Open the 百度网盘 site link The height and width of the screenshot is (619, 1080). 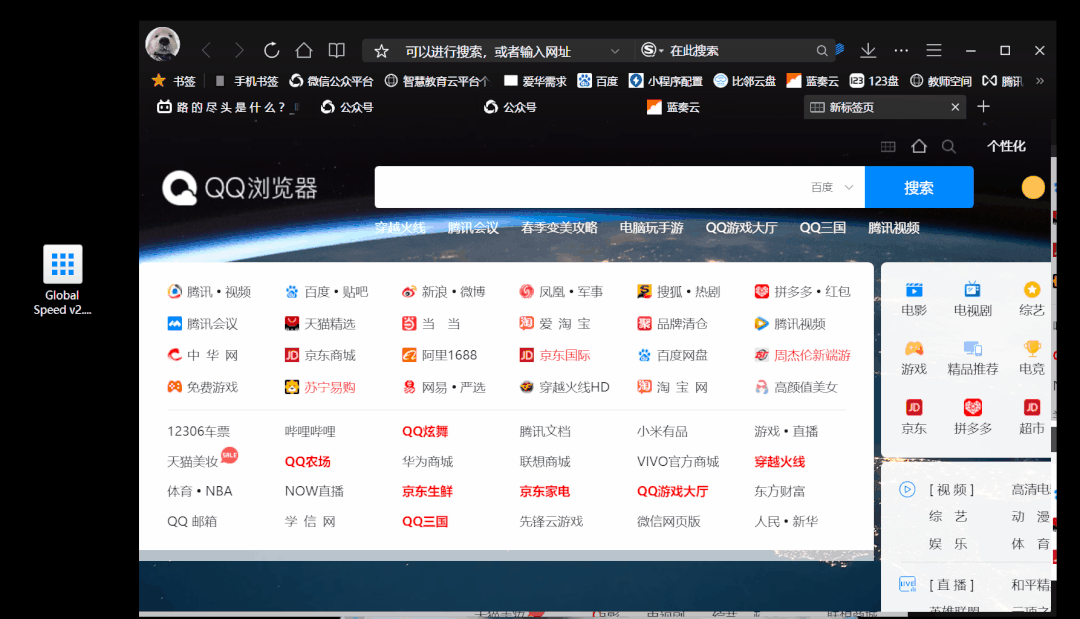click(x=672, y=355)
